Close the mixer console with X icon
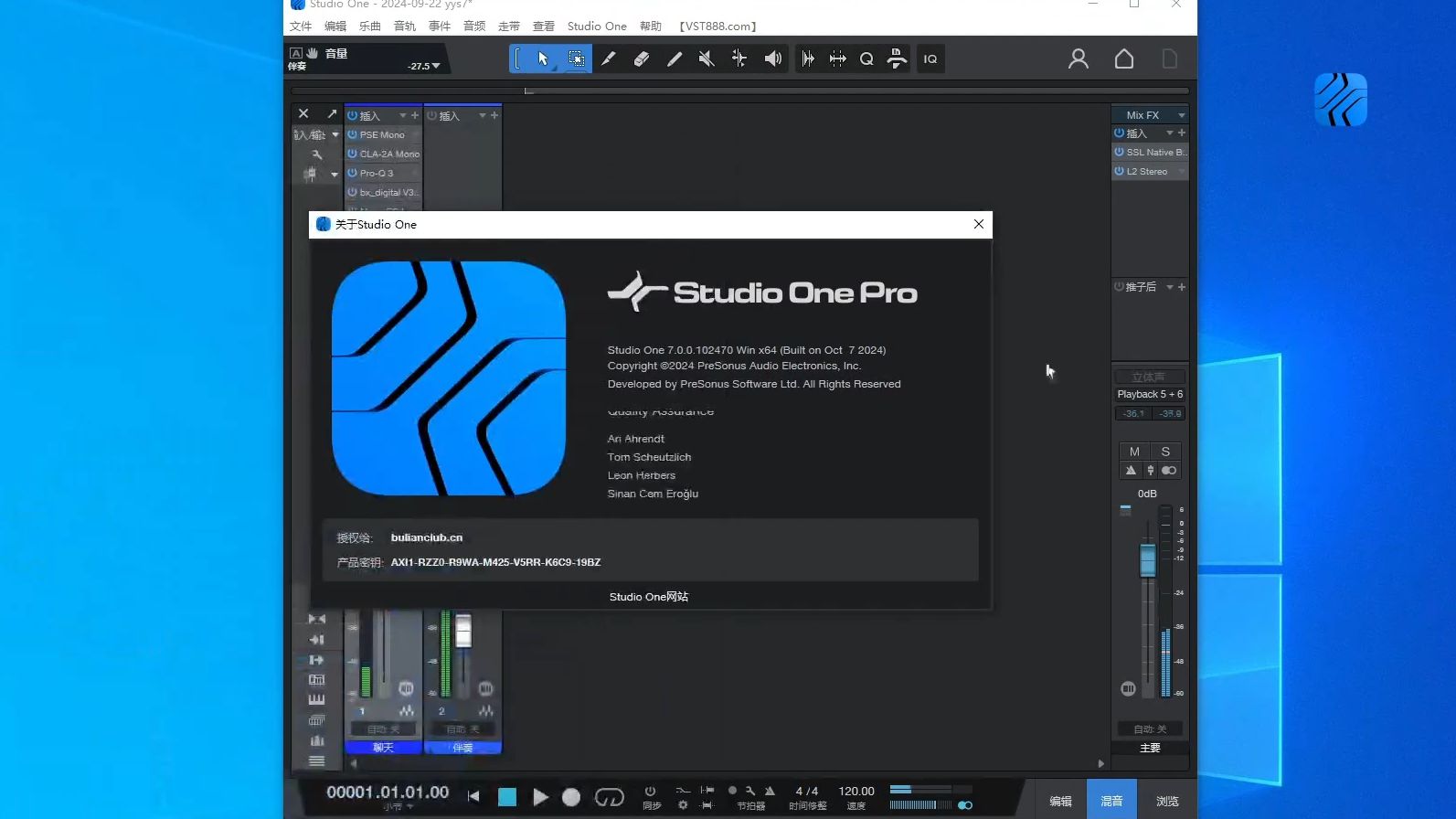Image resolution: width=1456 pixels, height=819 pixels. tap(303, 113)
